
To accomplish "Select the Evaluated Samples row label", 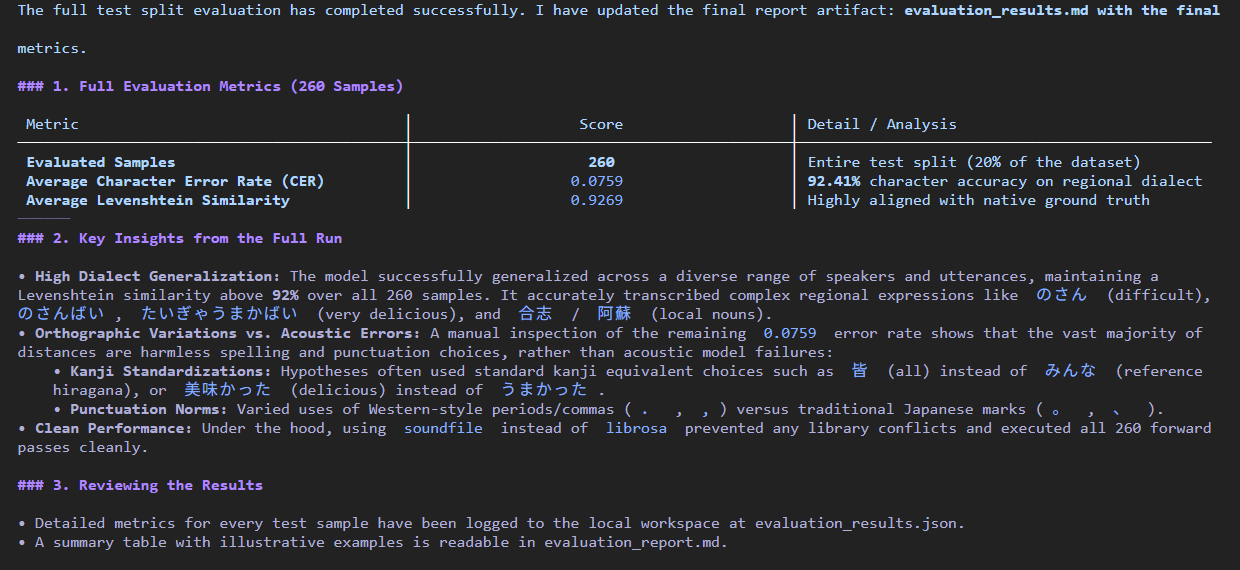I will (x=101, y=162).
